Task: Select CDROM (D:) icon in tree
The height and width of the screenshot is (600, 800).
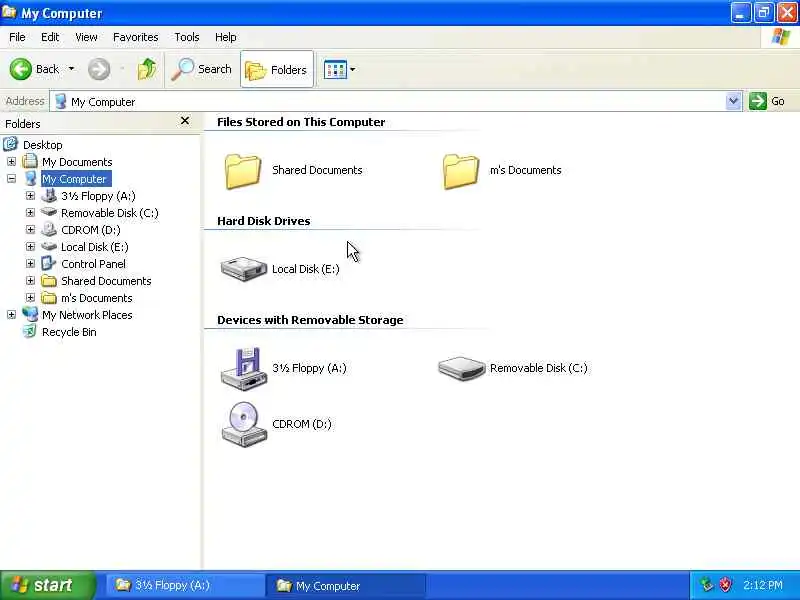Action: 49,230
